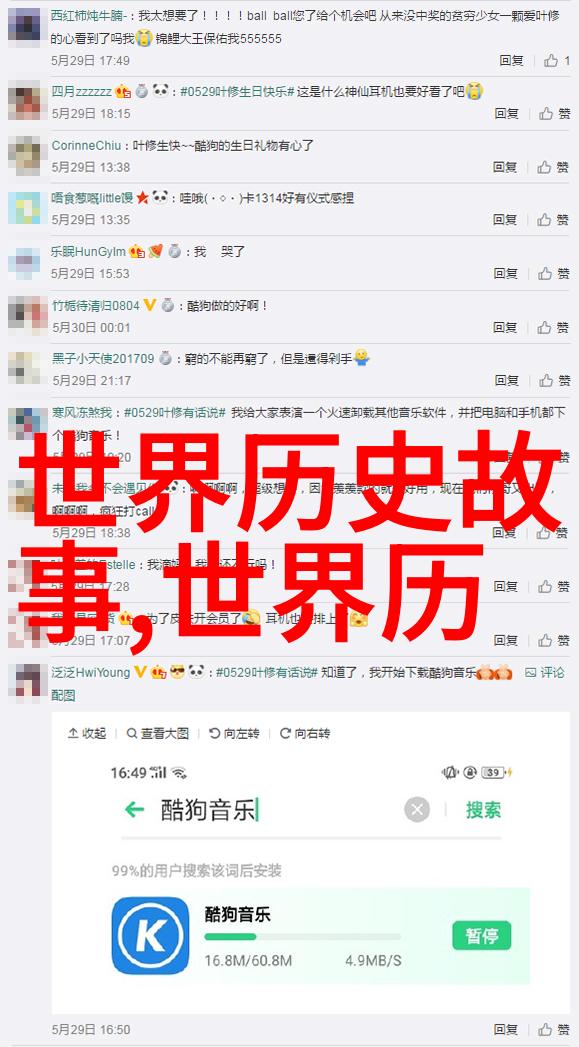This screenshot has width=579, height=1047.
Task: Tap the green back arrow
Action: [x=135, y=810]
